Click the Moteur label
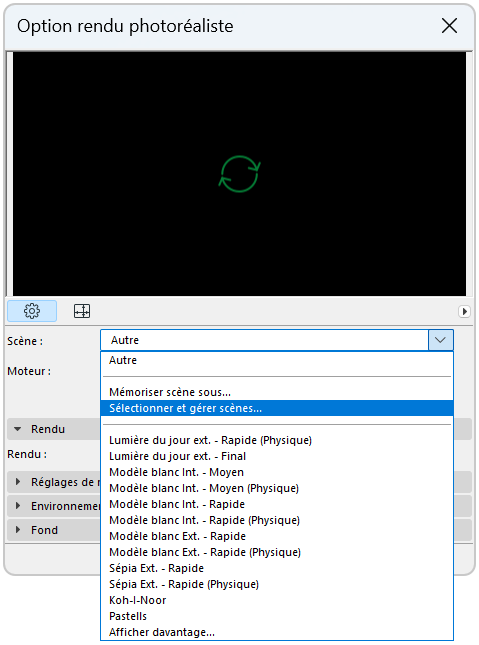This screenshot has width=479, height=645. 29,371
